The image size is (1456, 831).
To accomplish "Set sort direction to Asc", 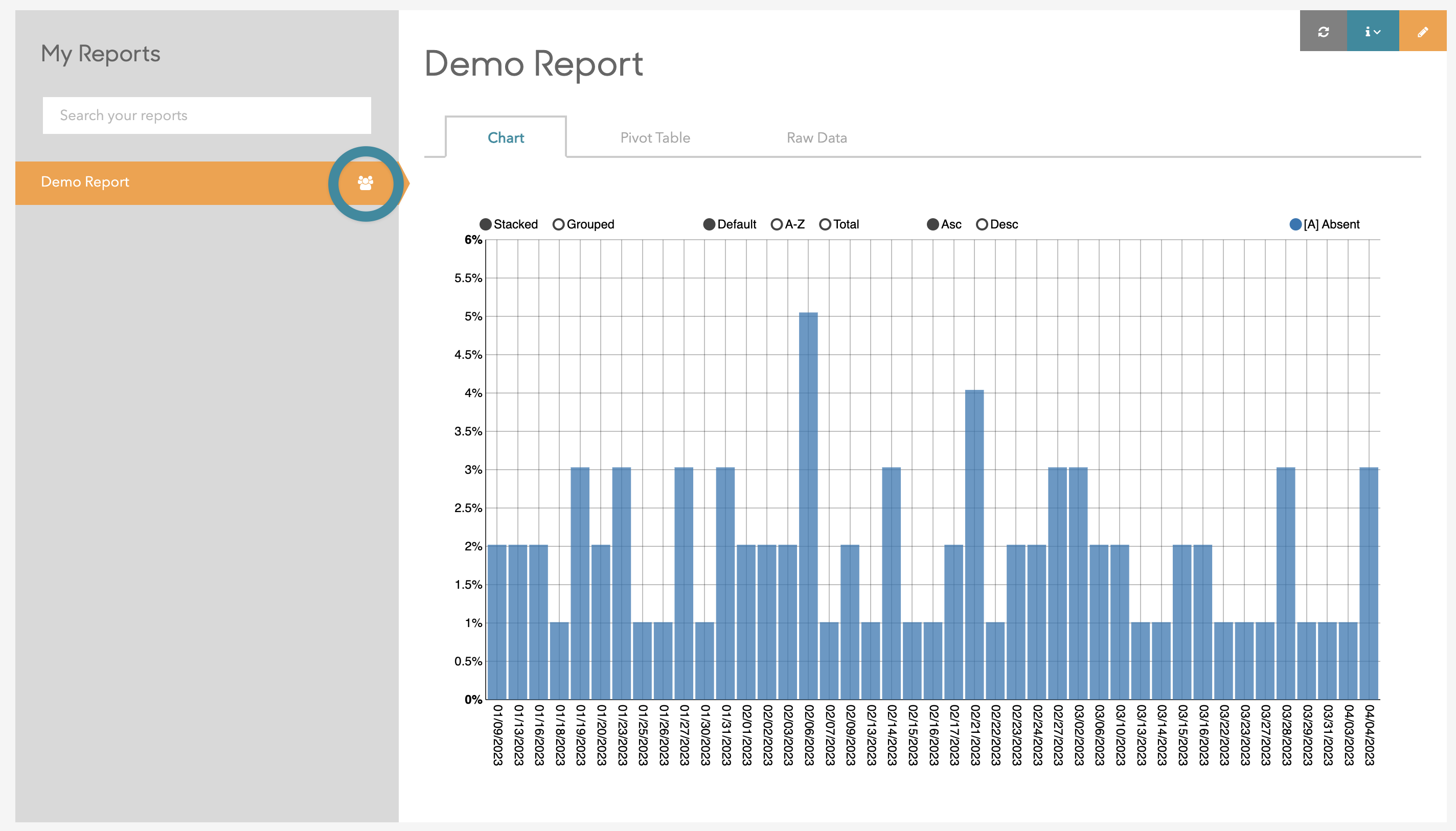I will coord(932,224).
